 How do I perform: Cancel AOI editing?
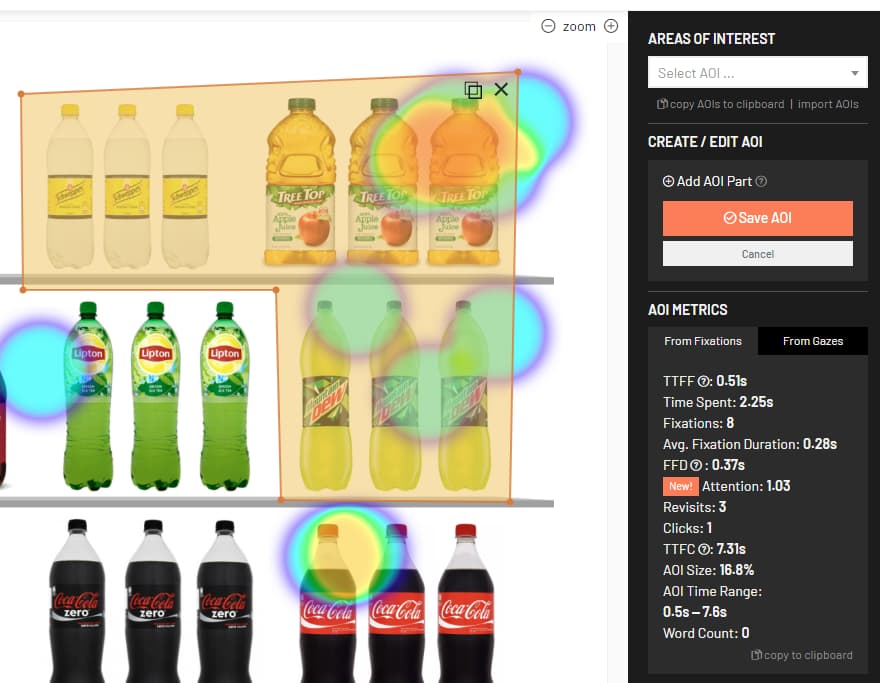[757, 254]
